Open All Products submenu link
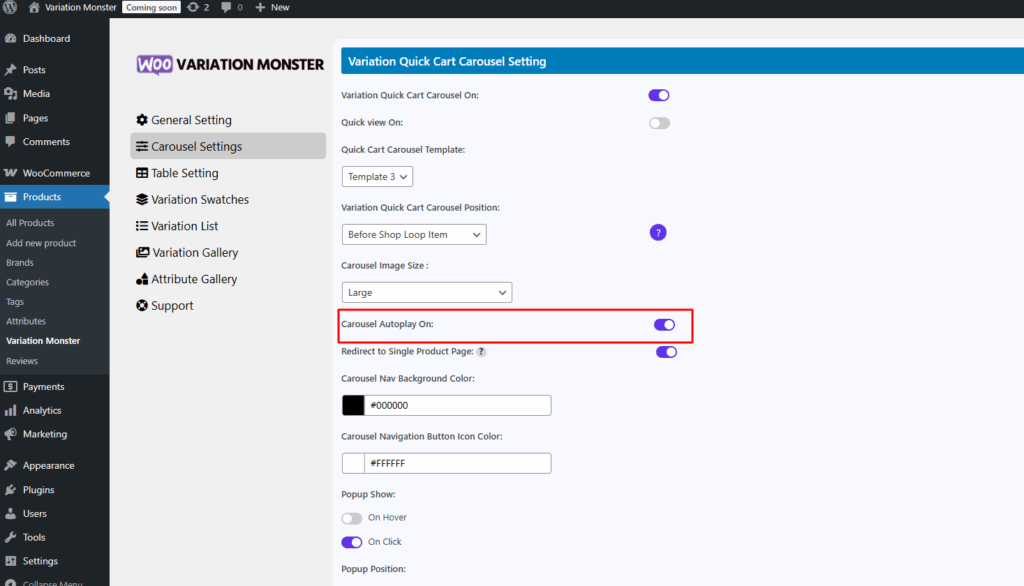Screen dimensions: 1024x586 (30, 223)
